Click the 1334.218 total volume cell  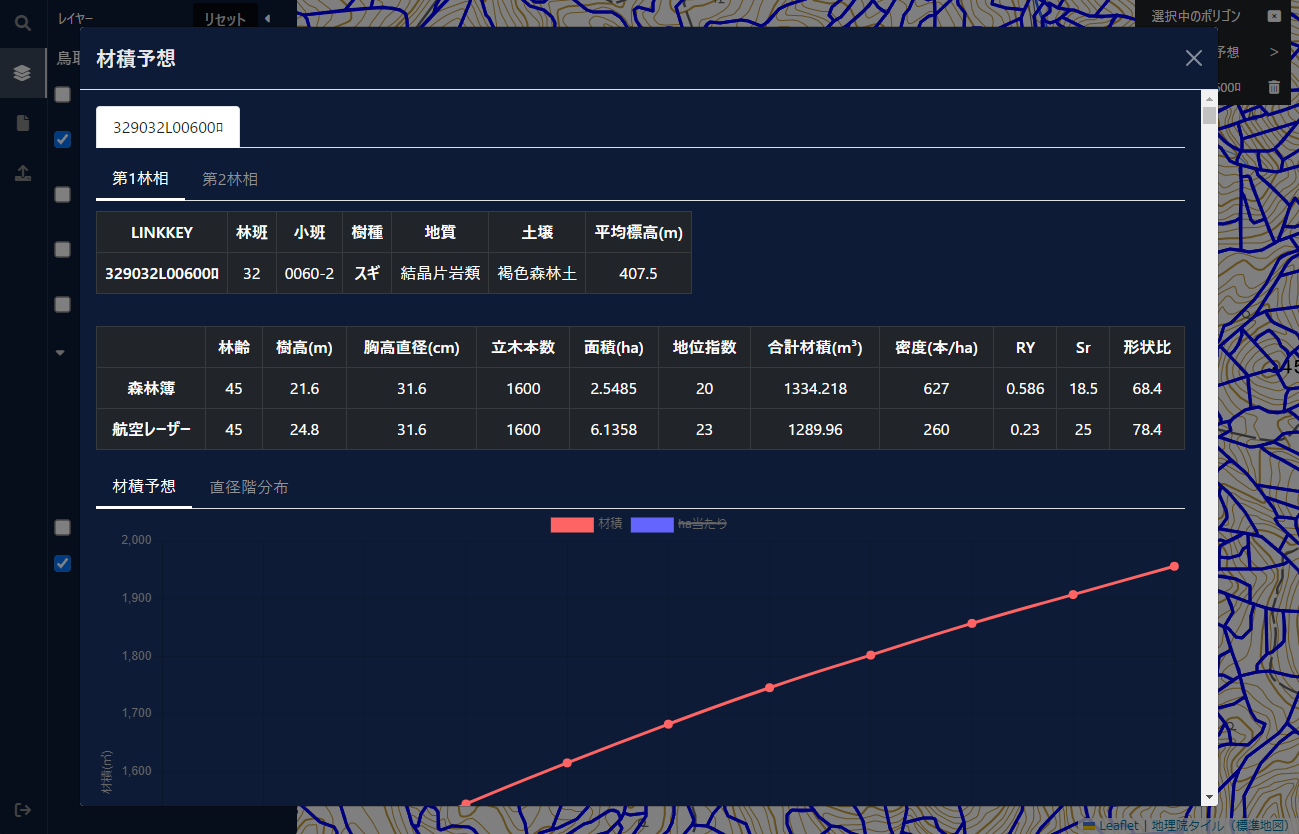[815, 388]
